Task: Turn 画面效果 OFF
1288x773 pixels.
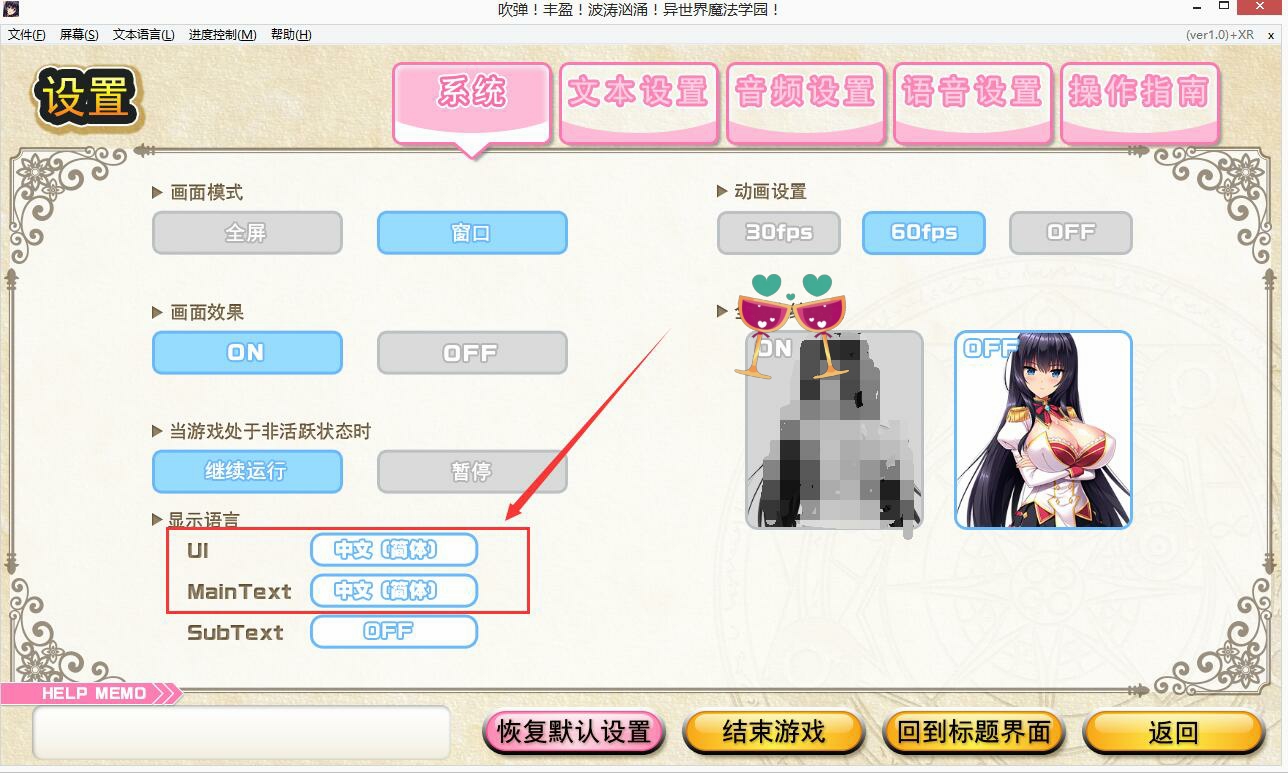Action: click(x=472, y=353)
